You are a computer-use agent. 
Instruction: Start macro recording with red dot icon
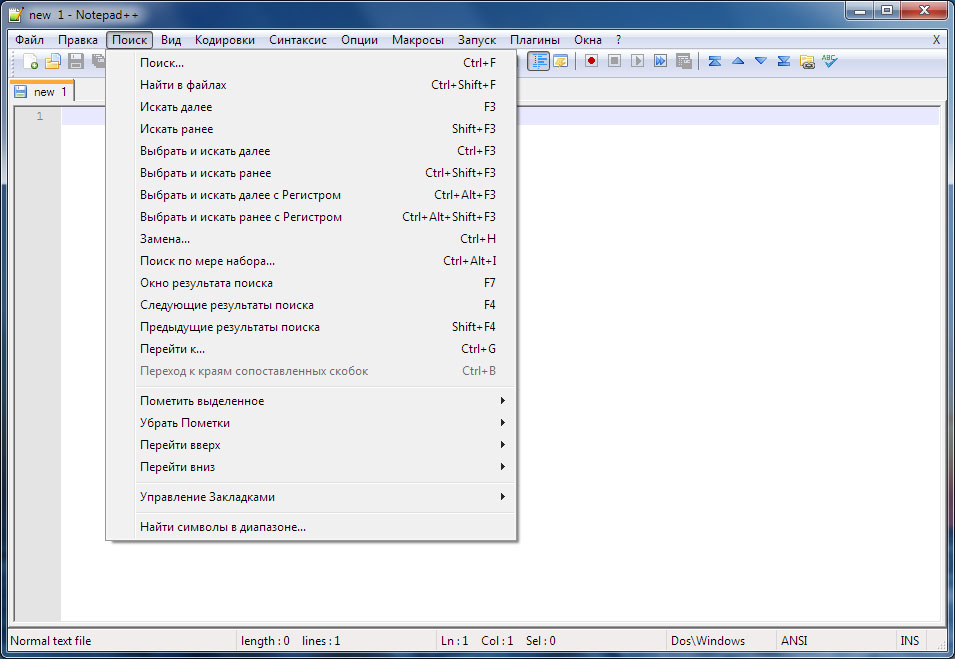click(x=591, y=61)
